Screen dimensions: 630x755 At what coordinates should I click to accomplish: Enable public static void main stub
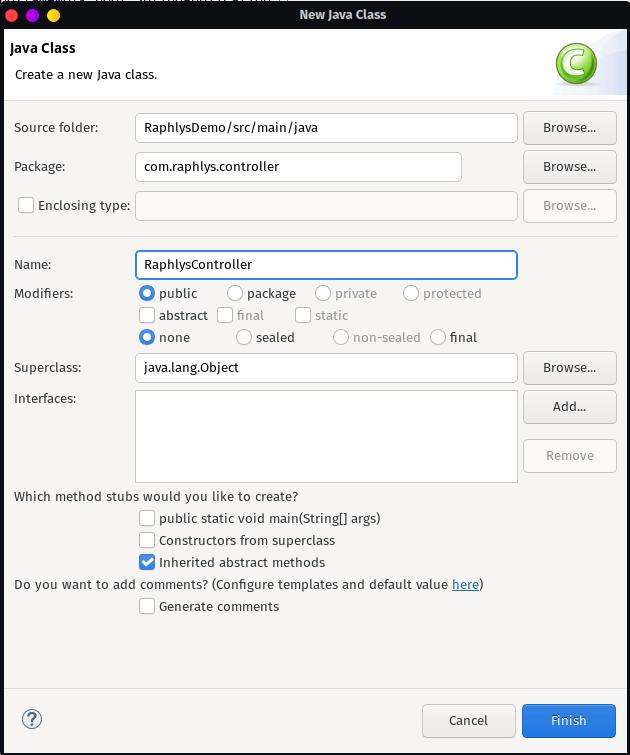tap(147, 518)
